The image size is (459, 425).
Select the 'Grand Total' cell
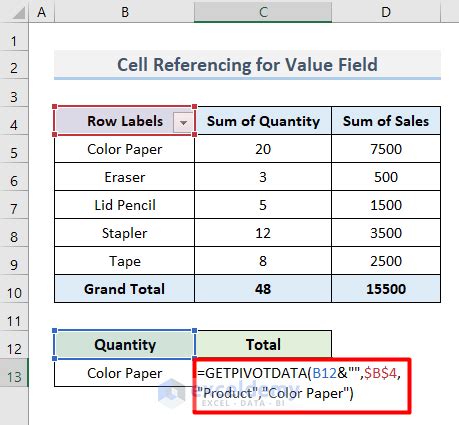tap(125, 289)
